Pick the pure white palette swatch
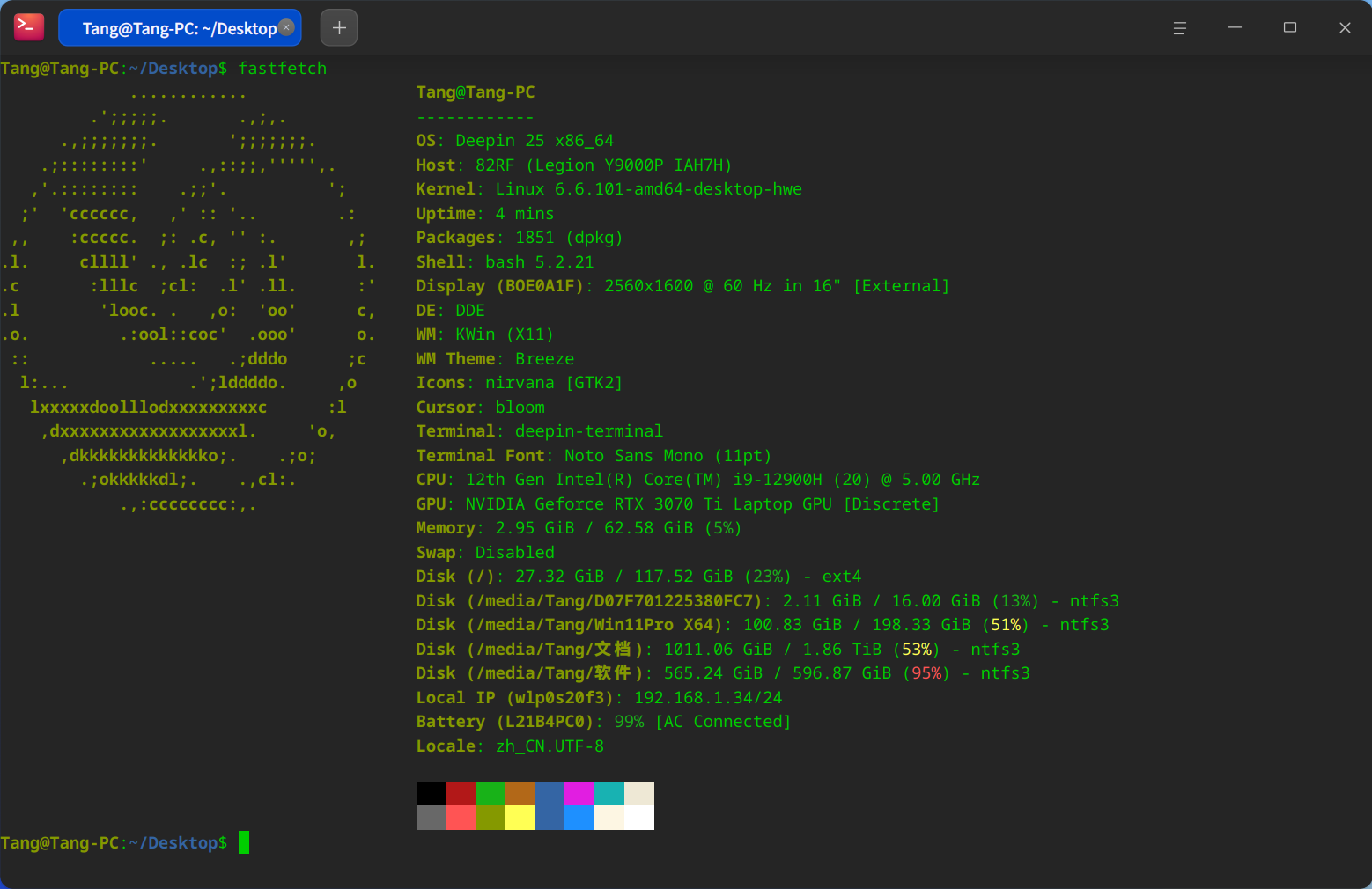The height and width of the screenshot is (889, 1372). [x=639, y=818]
